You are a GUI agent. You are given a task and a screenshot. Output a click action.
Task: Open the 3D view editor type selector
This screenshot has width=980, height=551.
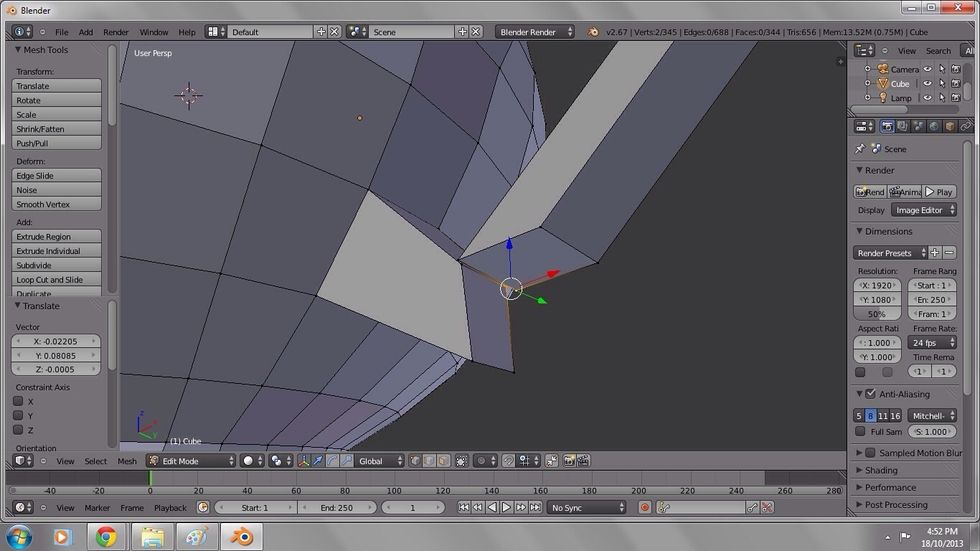pos(23,460)
